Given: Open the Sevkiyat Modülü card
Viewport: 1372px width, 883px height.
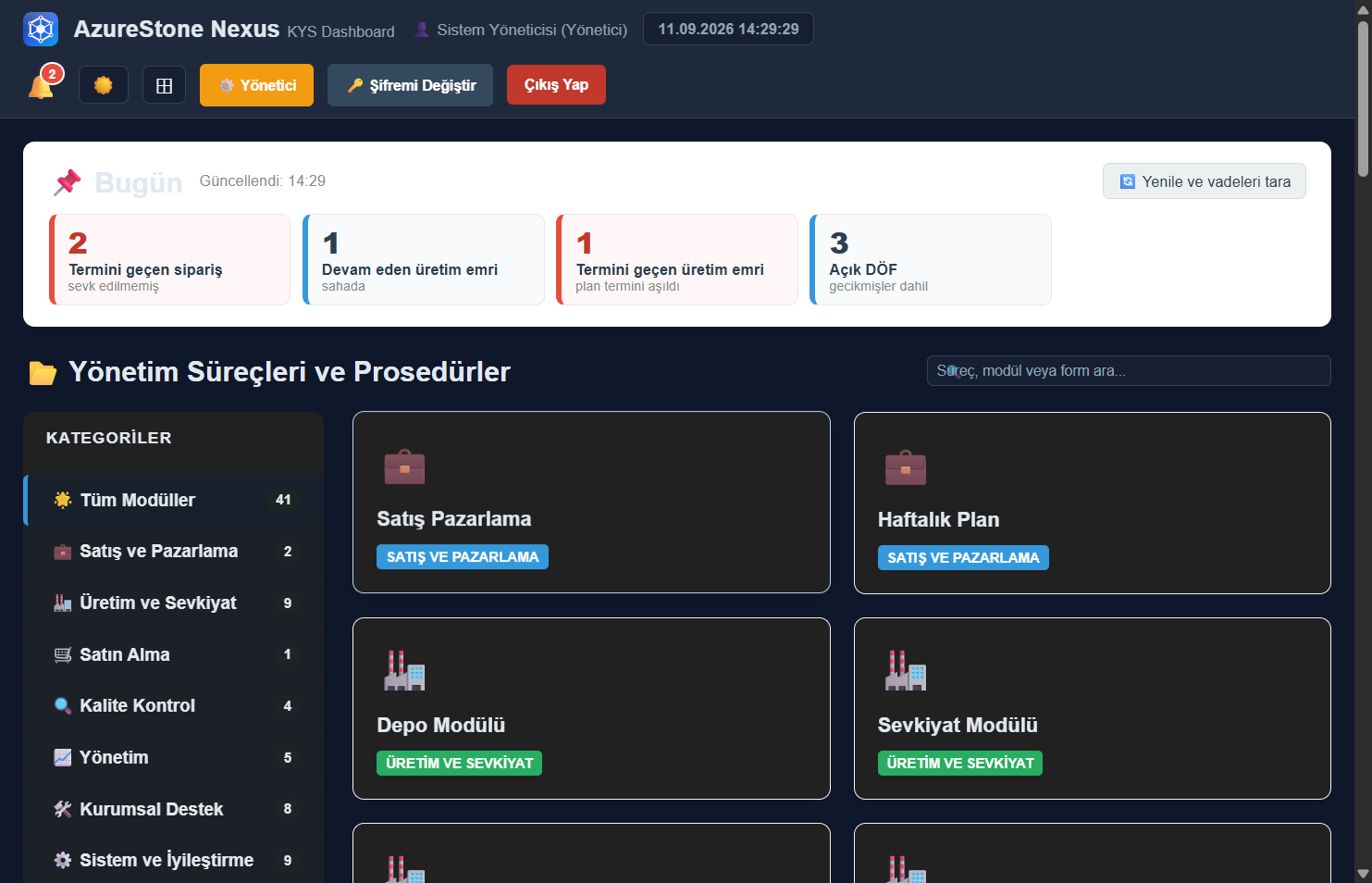Looking at the screenshot, I should coord(1093,708).
